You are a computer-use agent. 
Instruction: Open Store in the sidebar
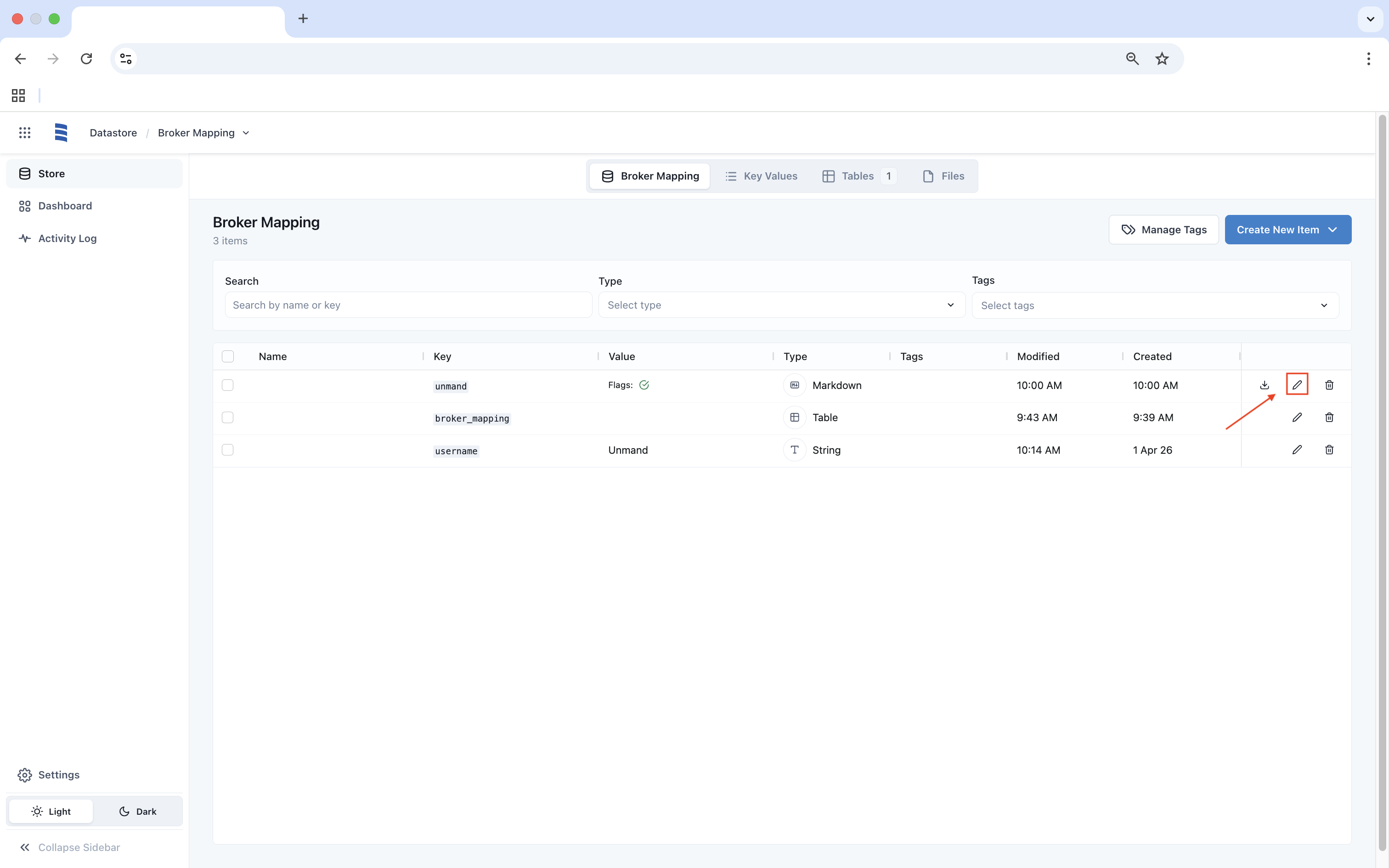[x=94, y=174]
